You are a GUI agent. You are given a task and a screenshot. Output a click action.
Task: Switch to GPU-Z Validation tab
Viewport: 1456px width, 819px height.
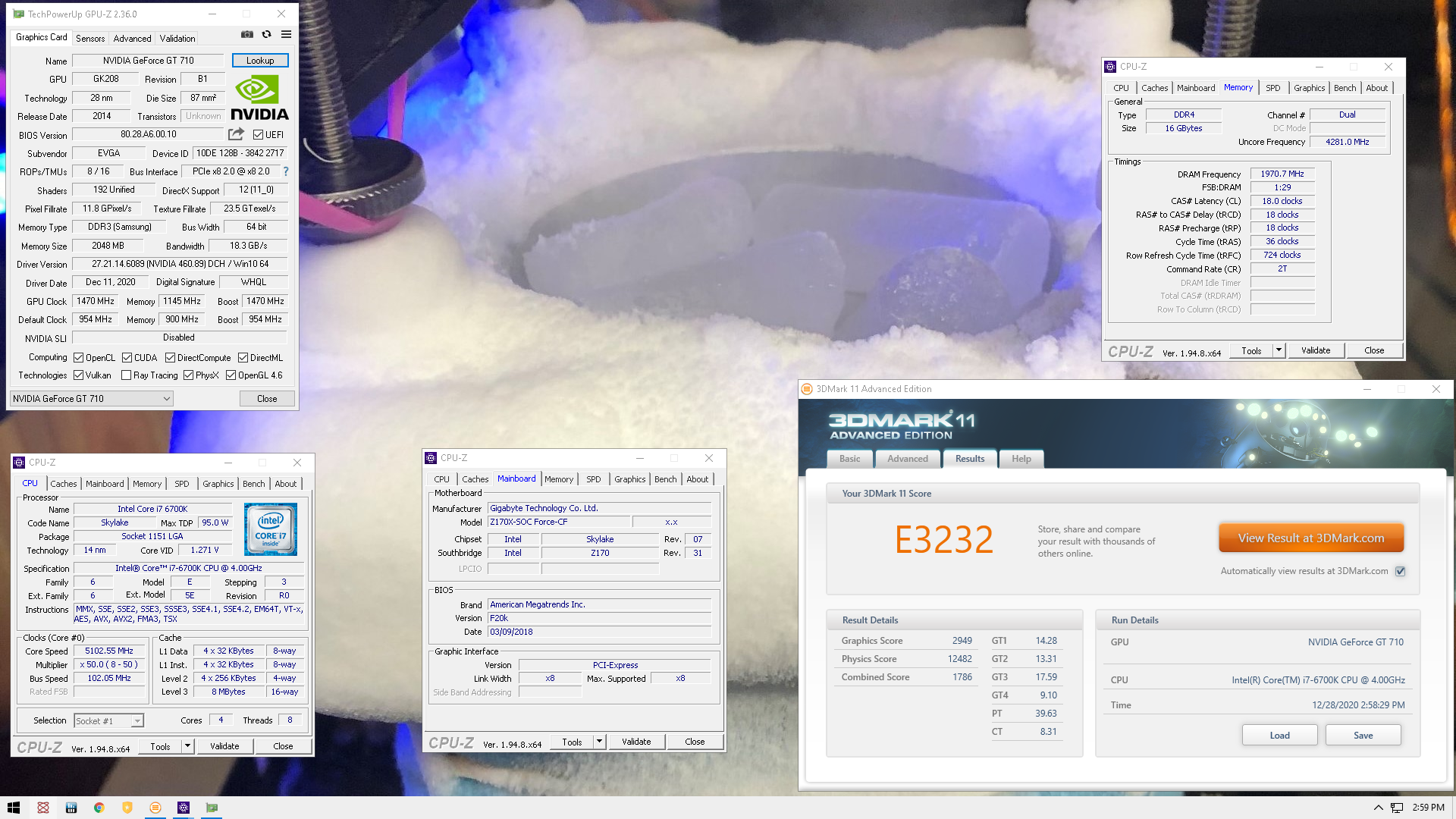[177, 39]
